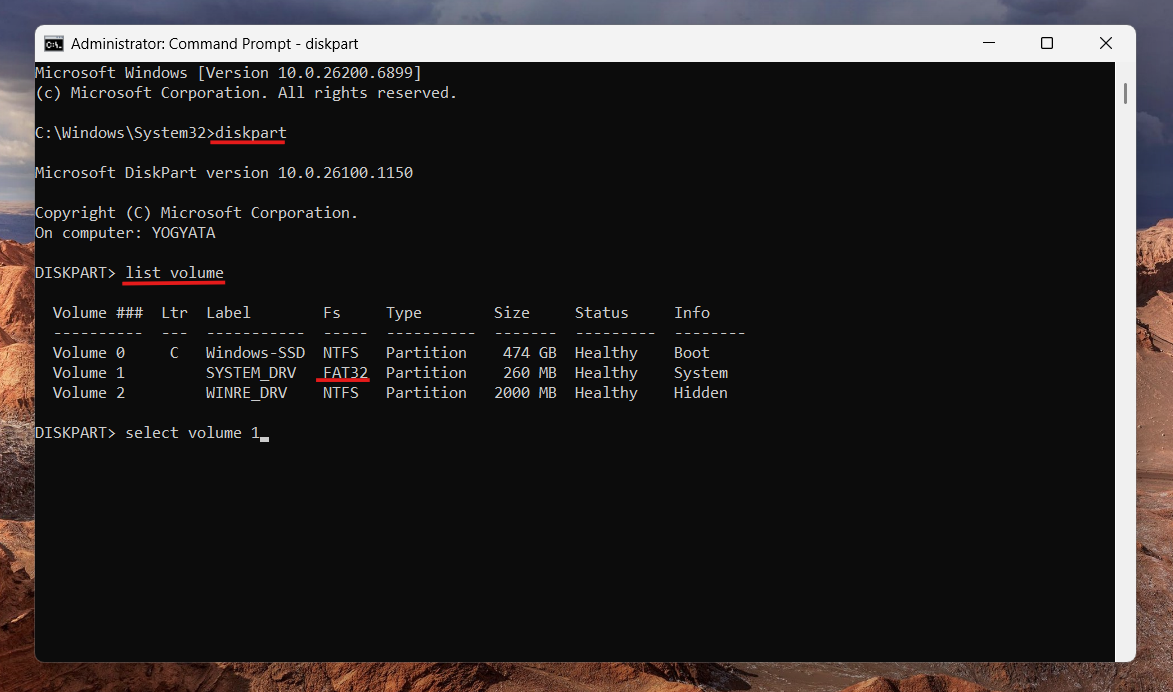
Task: Click the Healthy status of Volume 2
Action: pyautogui.click(x=605, y=392)
